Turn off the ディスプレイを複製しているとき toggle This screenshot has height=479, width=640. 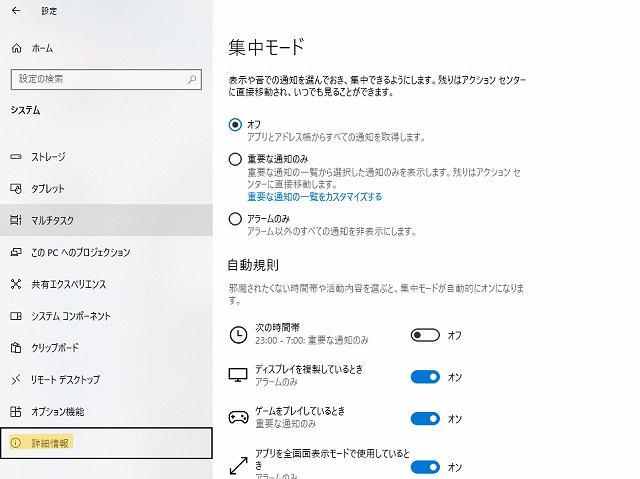point(425,376)
